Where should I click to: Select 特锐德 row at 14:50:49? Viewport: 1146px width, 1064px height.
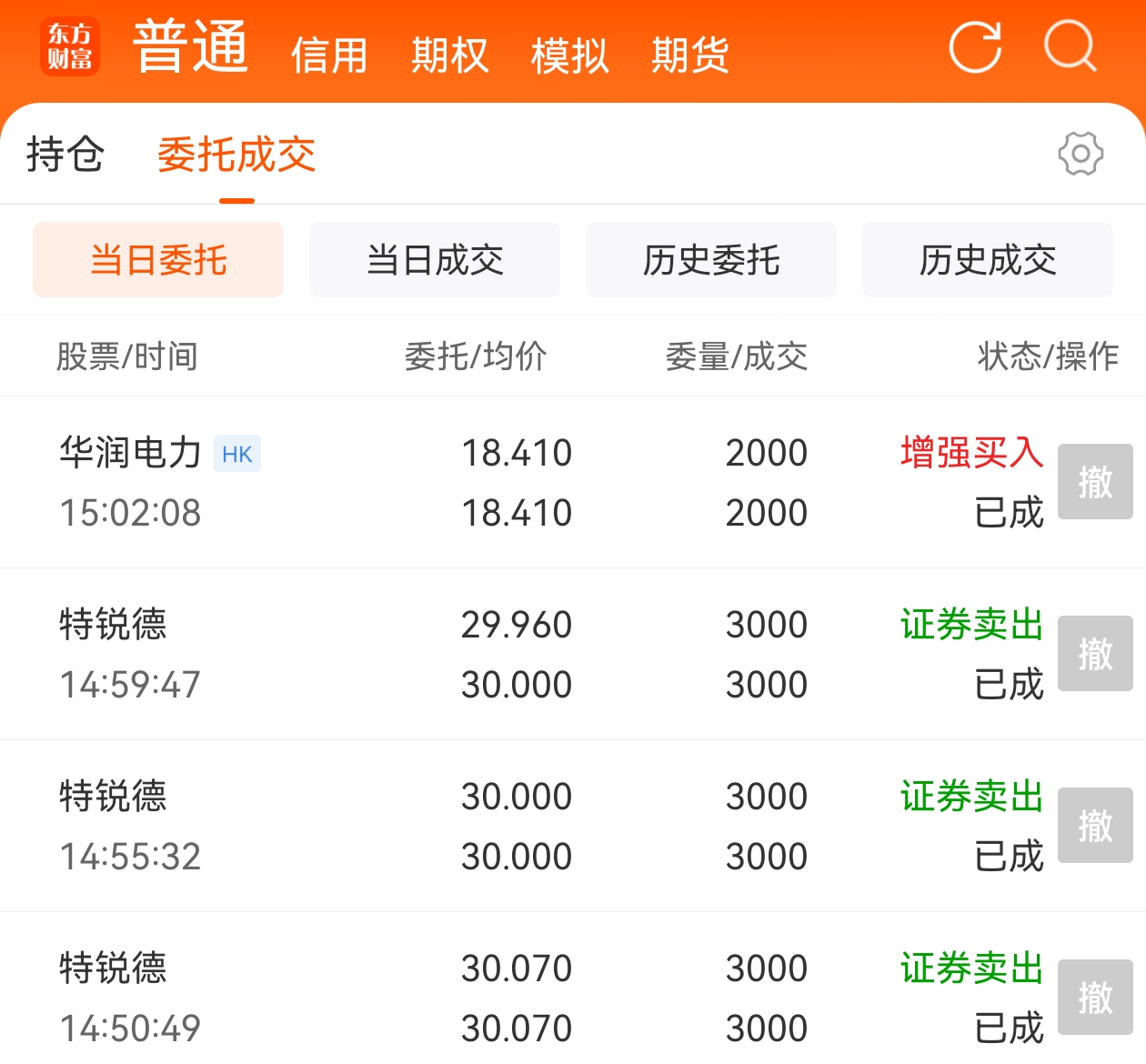point(573,989)
